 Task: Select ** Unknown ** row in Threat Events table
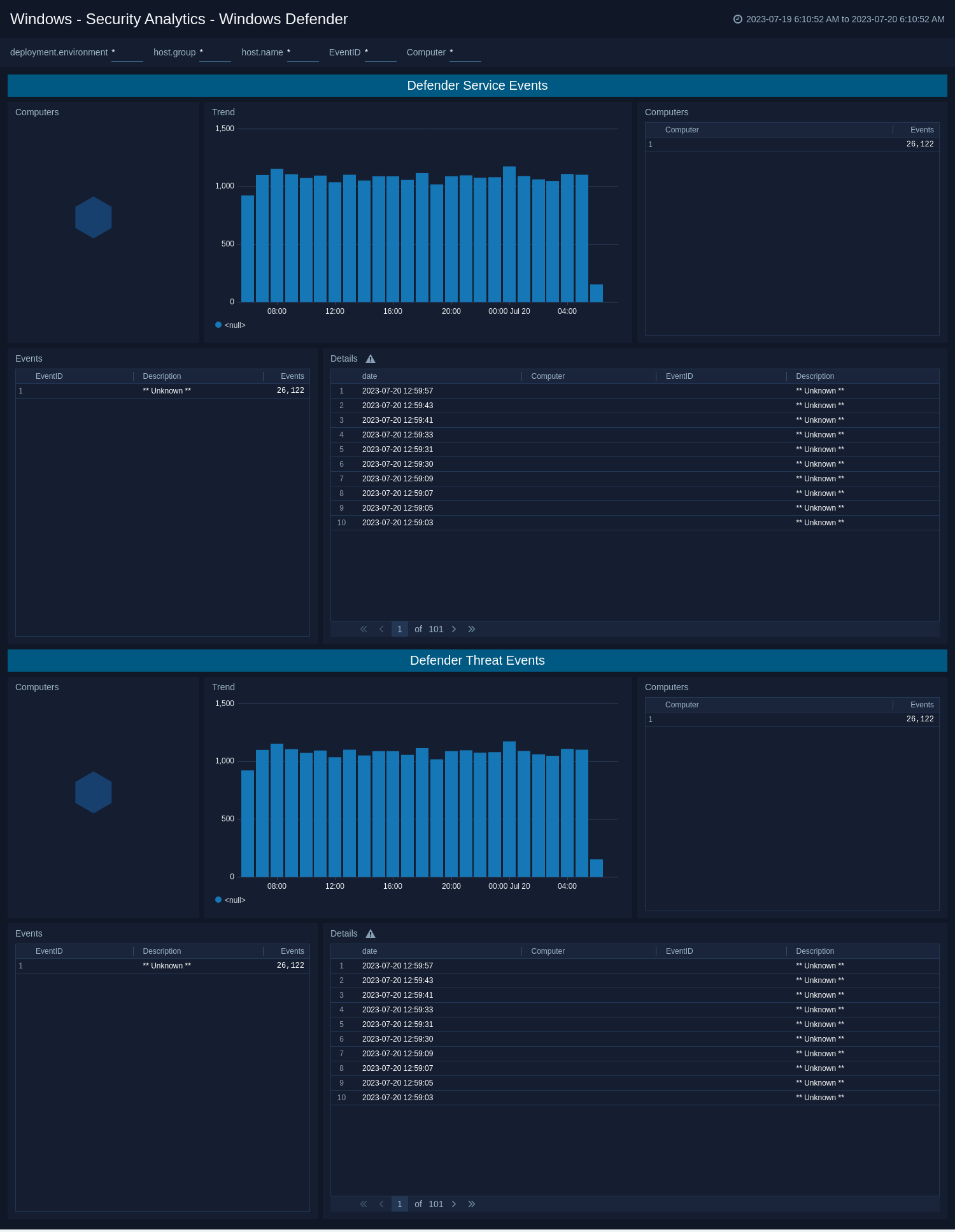162,966
